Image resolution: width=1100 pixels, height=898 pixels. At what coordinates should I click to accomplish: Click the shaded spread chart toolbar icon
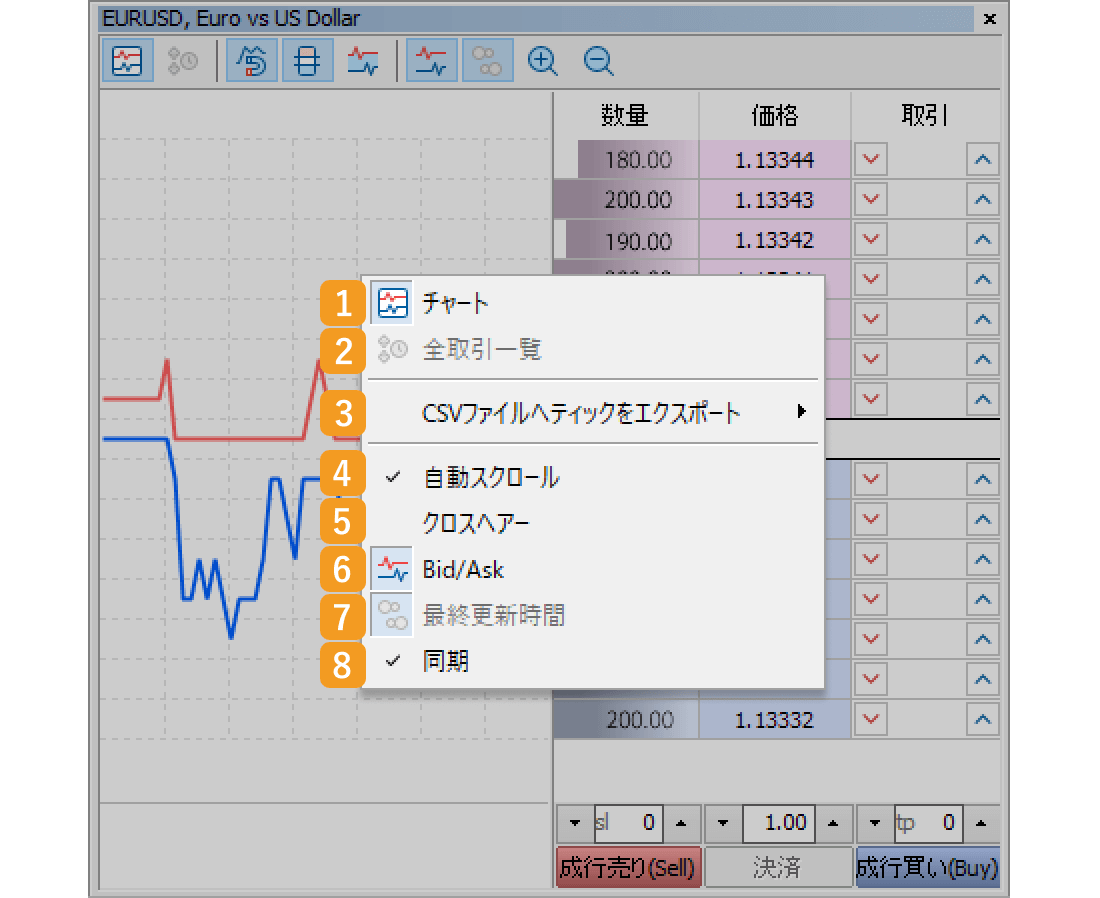coord(363,61)
